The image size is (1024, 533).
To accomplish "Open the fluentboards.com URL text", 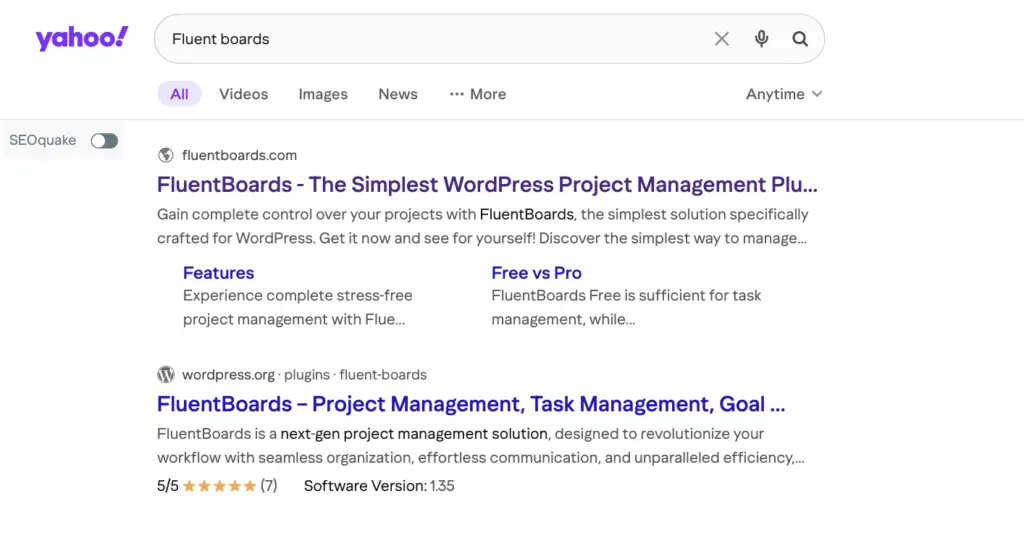I will [x=239, y=155].
